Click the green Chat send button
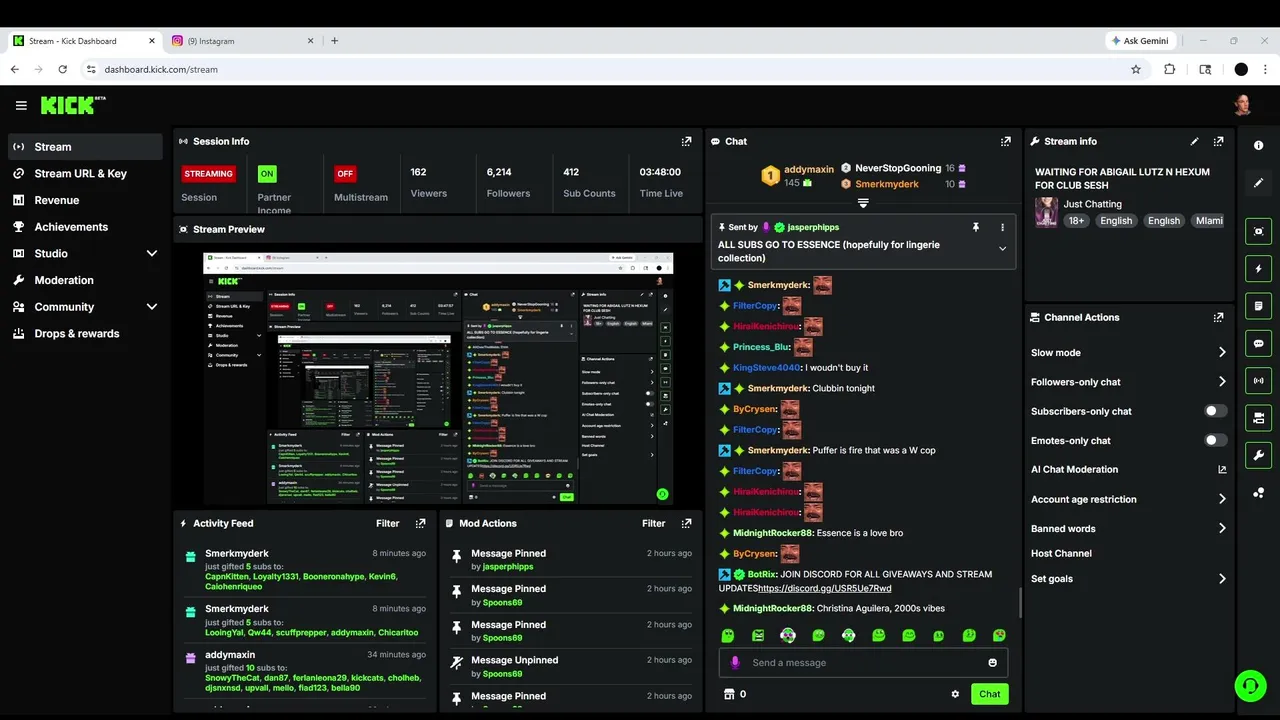The image size is (1280, 720). click(x=989, y=694)
